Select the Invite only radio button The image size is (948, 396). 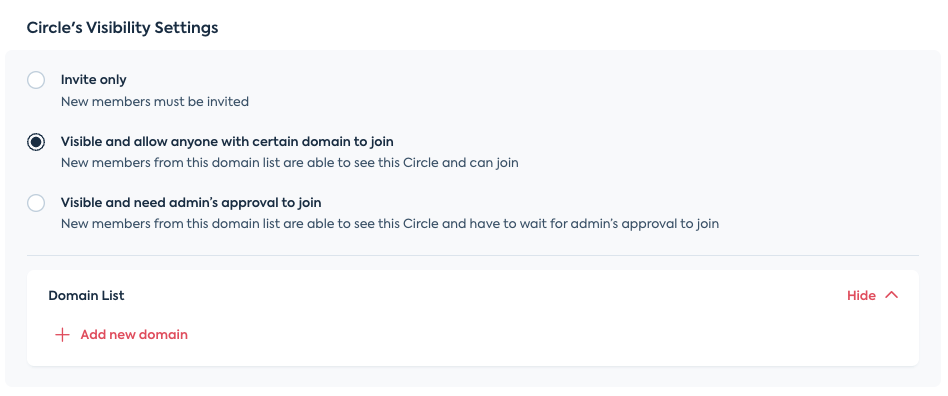coord(36,80)
